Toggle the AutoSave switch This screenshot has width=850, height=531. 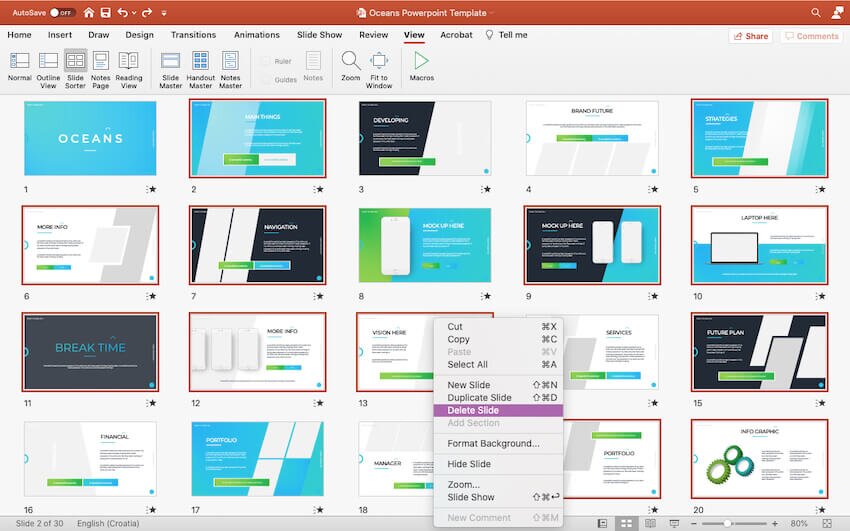pyautogui.click(x=62, y=12)
